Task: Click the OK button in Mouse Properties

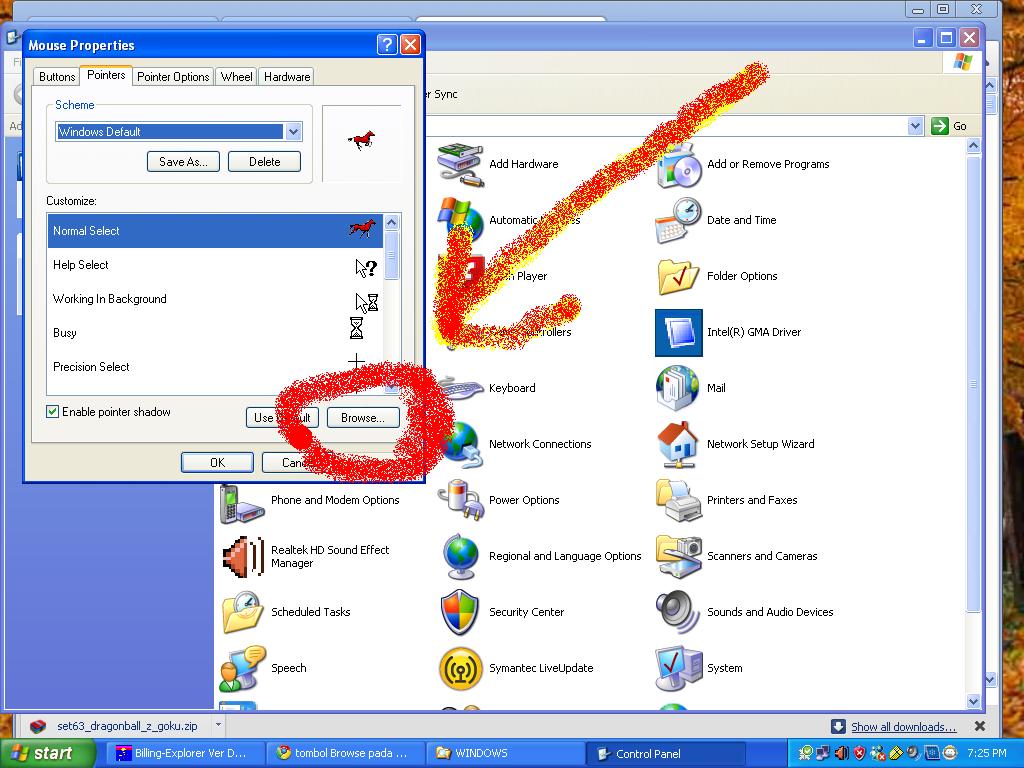Action: [x=217, y=462]
